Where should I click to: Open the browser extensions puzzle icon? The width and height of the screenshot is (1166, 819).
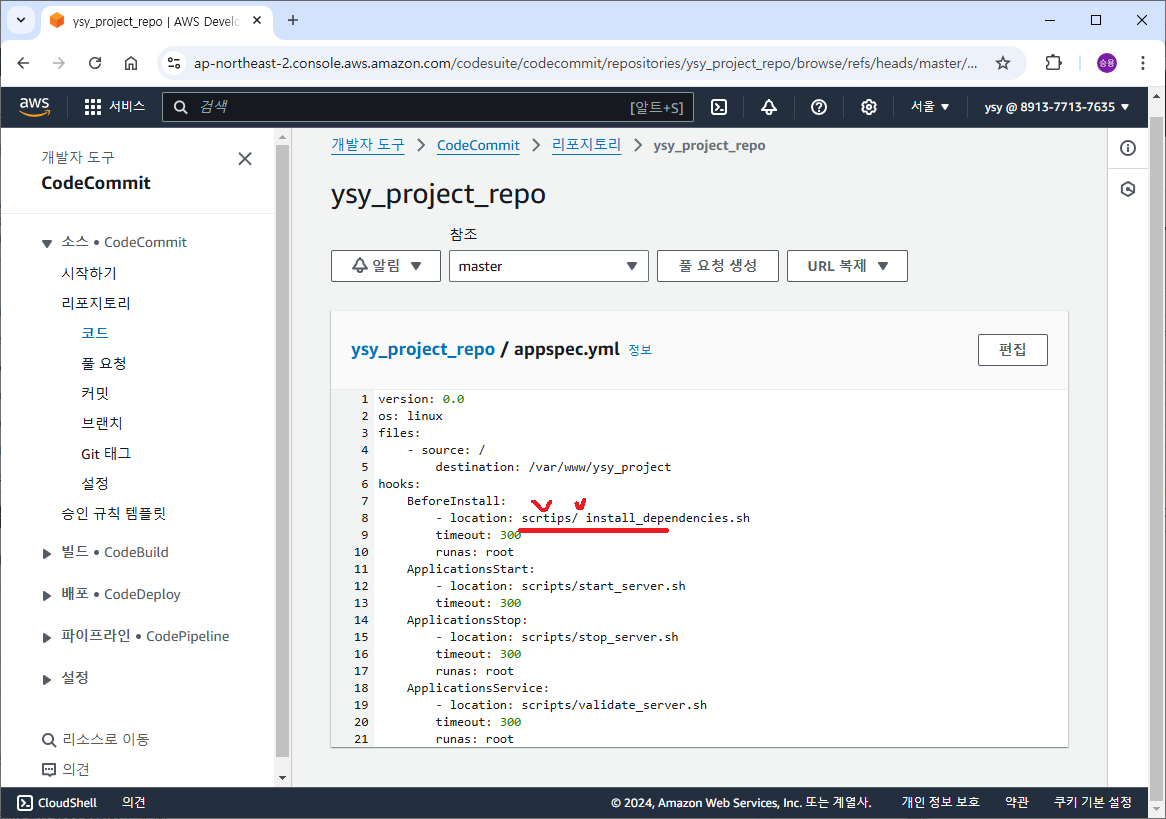pyautogui.click(x=1054, y=63)
